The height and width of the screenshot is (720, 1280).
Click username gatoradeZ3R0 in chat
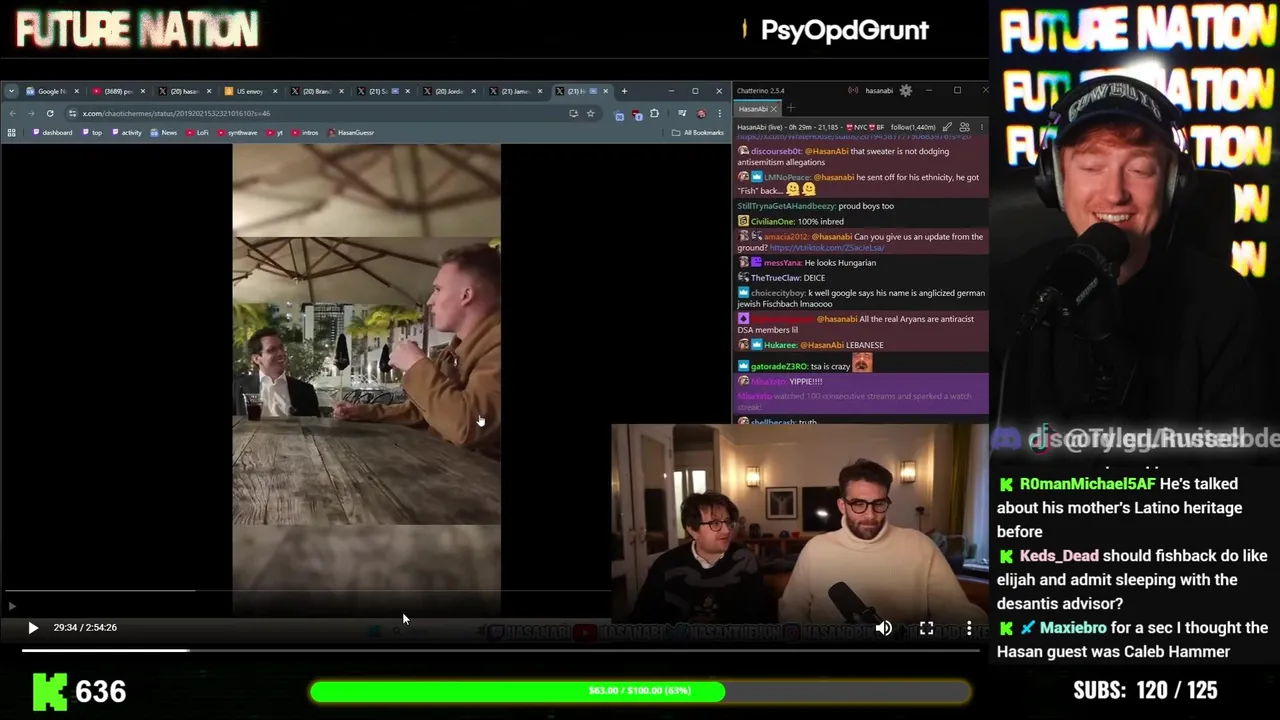coord(778,367)
